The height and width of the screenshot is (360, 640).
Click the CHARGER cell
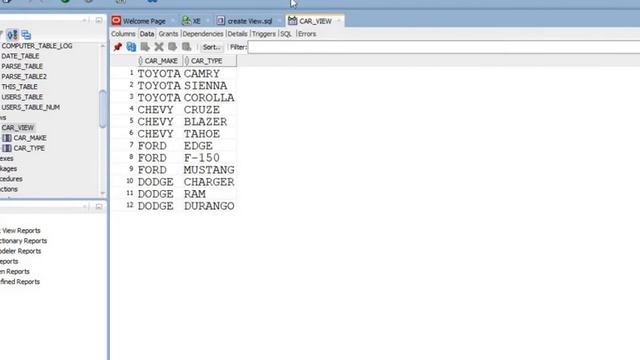209,182
